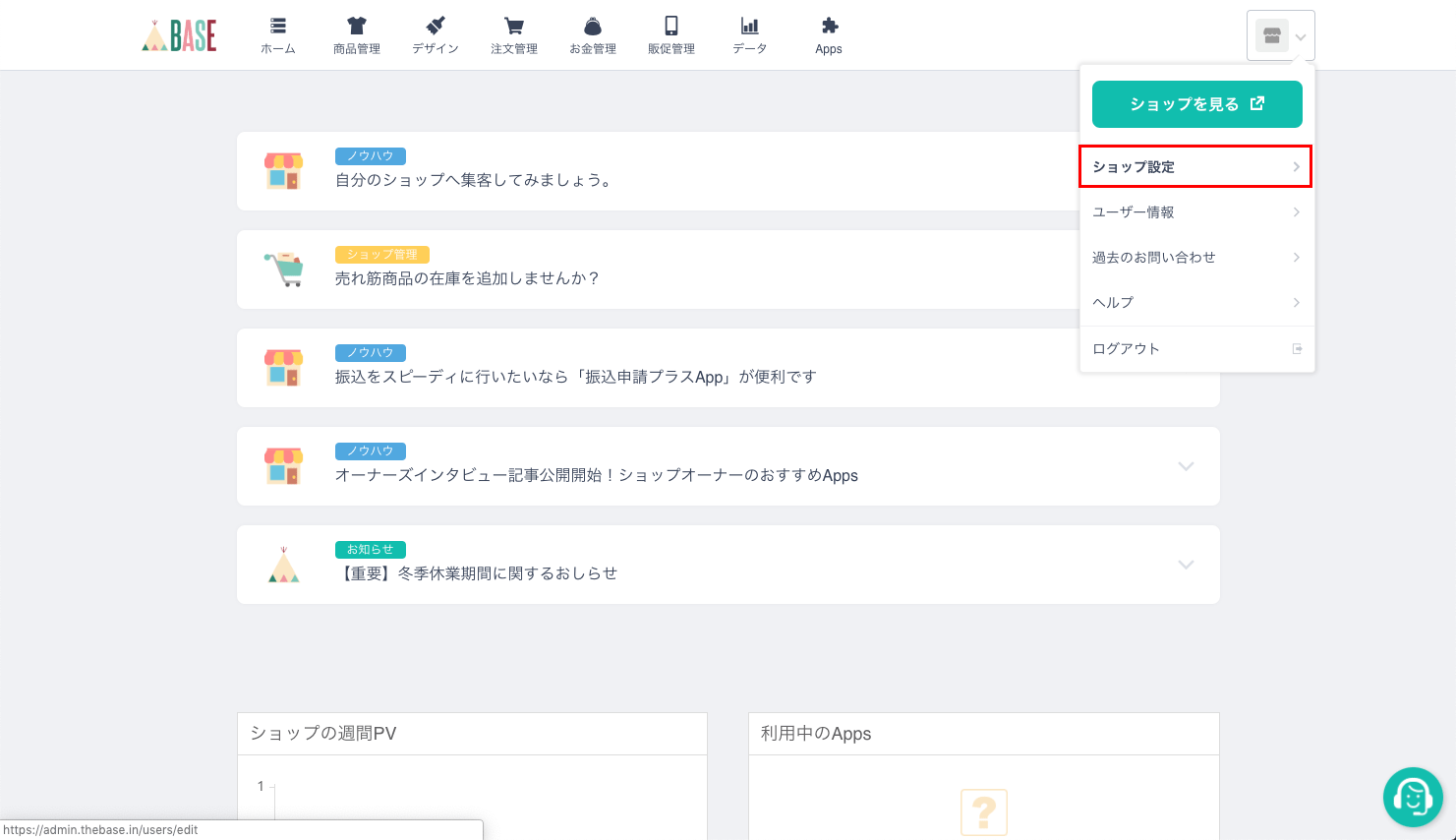Expand the 冬季休業期間 notice chevron
Screen dimensions: 1456x840
[1187, 565]
